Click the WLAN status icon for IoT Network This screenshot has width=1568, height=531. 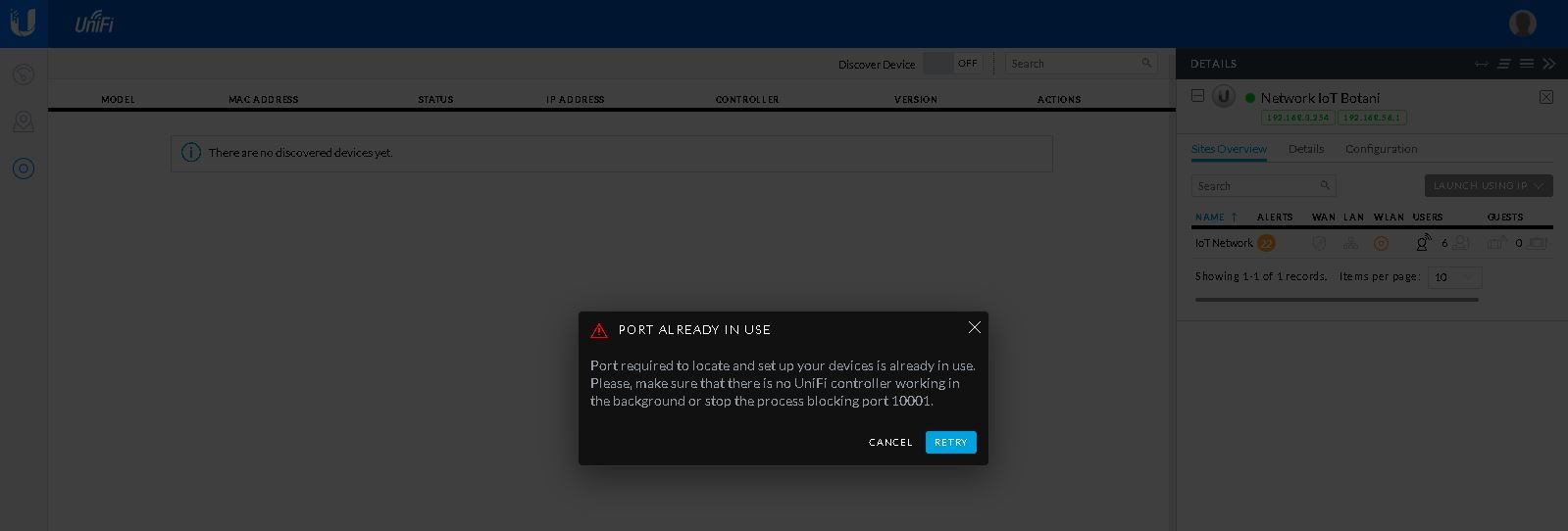pos(1381,243)
